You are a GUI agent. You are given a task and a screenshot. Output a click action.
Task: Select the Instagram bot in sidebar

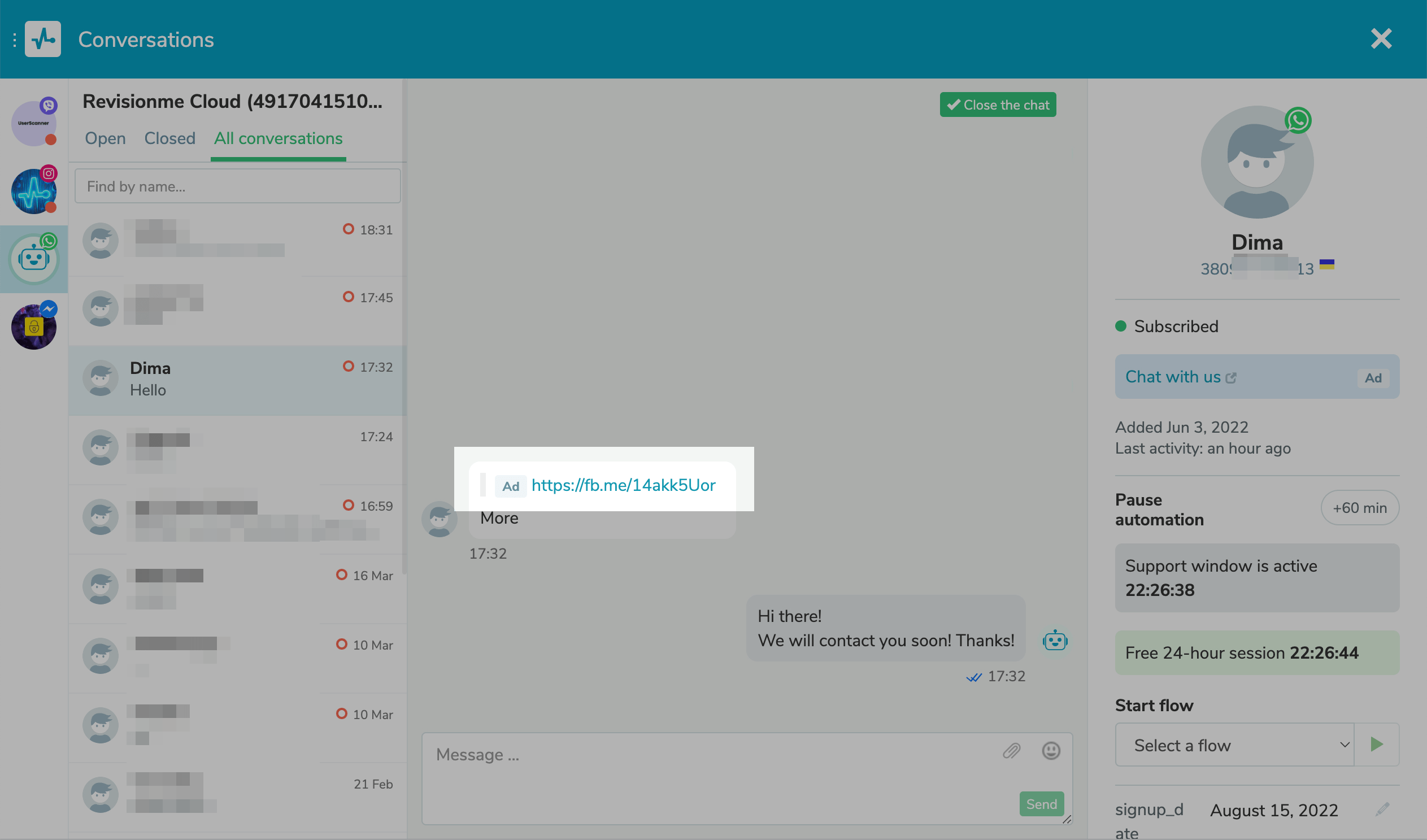[34, 191]
